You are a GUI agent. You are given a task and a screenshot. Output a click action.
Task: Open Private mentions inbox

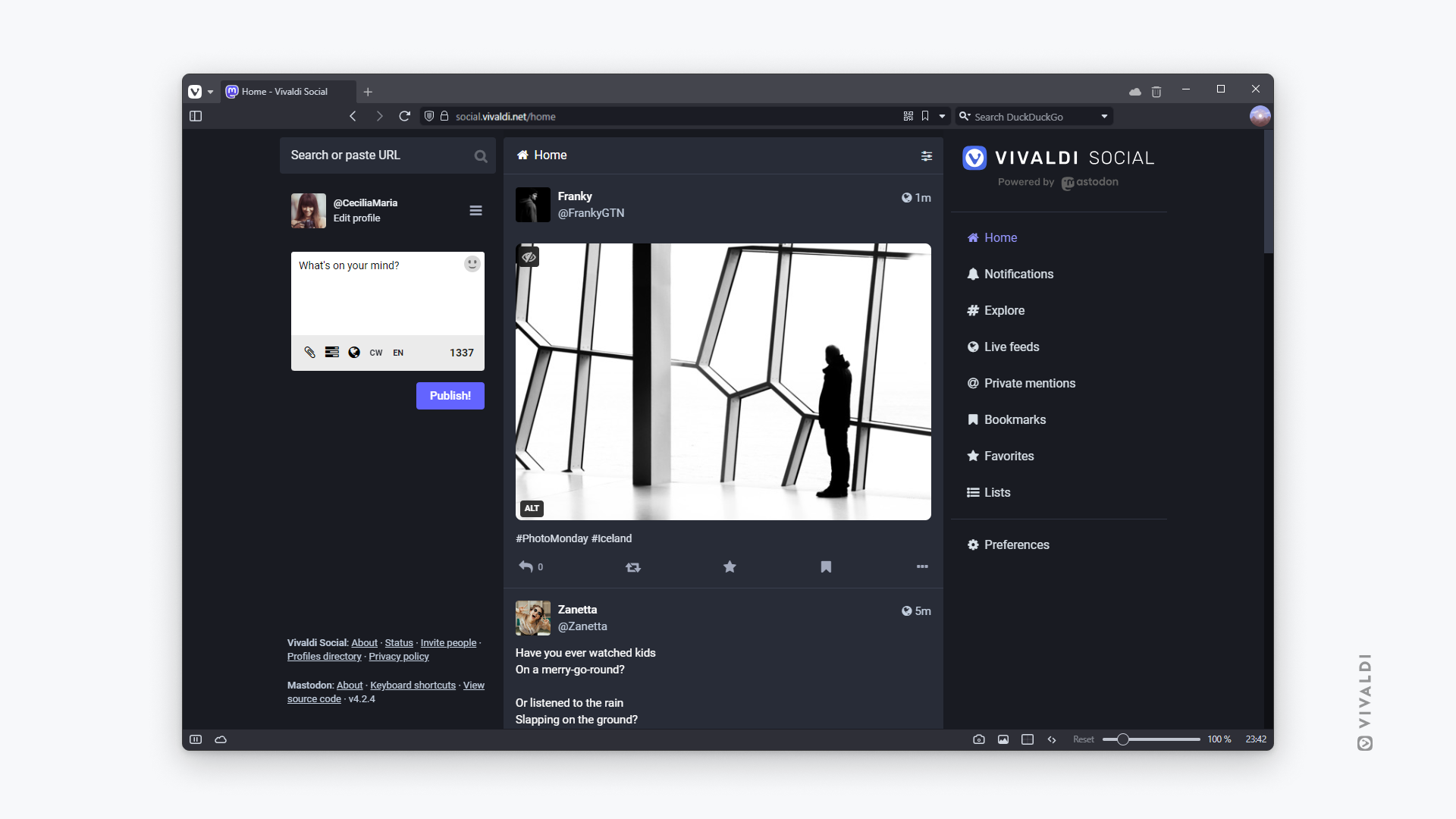[1029, 383]
